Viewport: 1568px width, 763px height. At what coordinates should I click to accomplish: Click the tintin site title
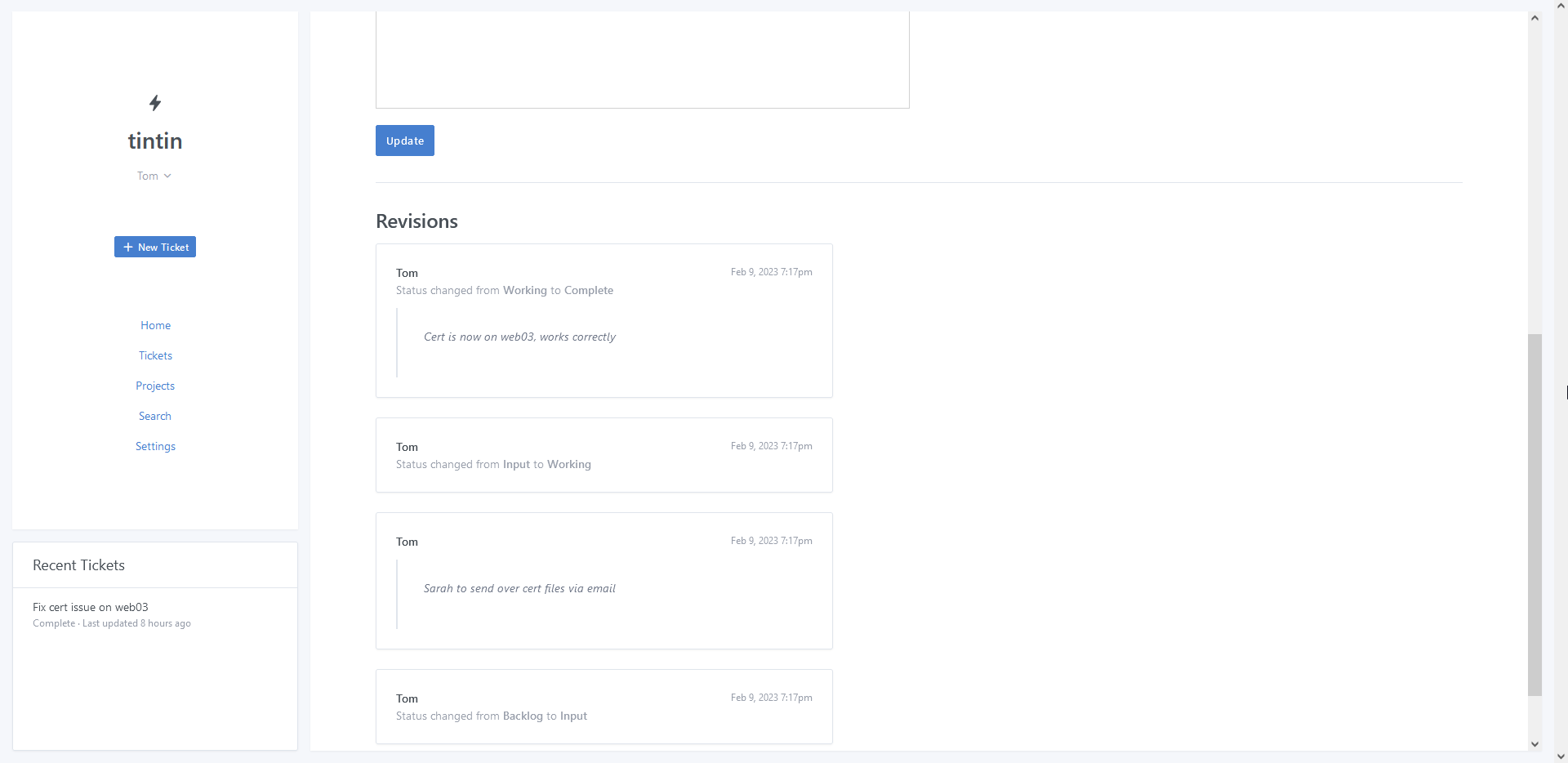point(155,141)
